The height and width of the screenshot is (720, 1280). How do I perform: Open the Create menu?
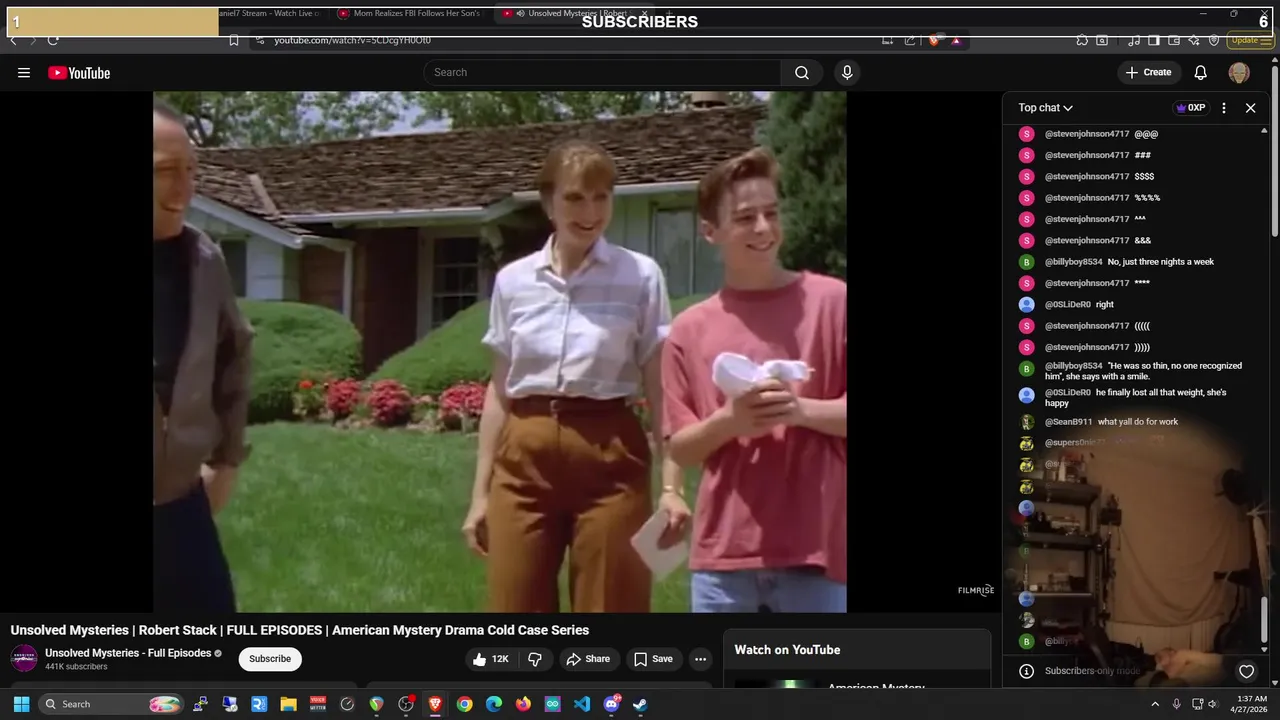tap(1148, 72)
